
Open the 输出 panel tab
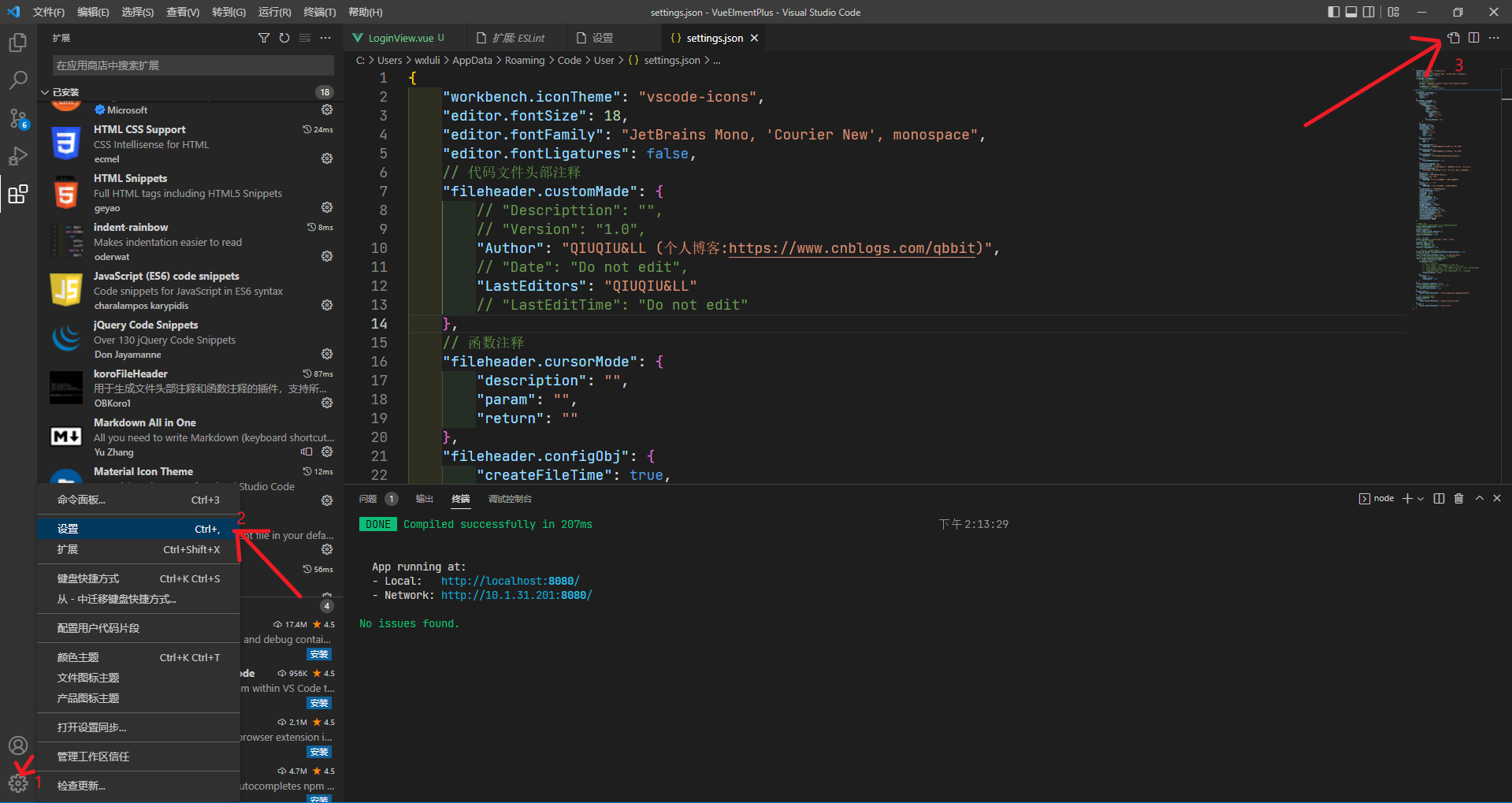pos(425,499)
